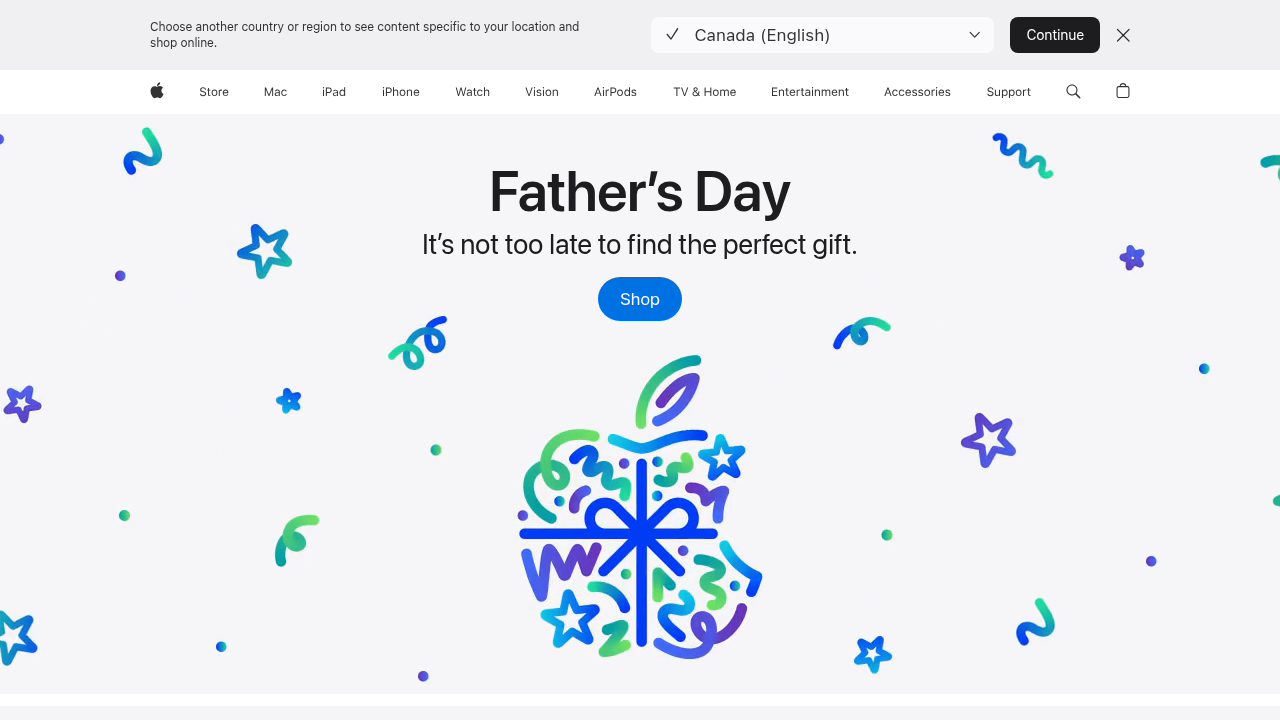The height and width of the screenshot is (720, 1280).
Task: Open the TV & Home menu
Action: 705,92
